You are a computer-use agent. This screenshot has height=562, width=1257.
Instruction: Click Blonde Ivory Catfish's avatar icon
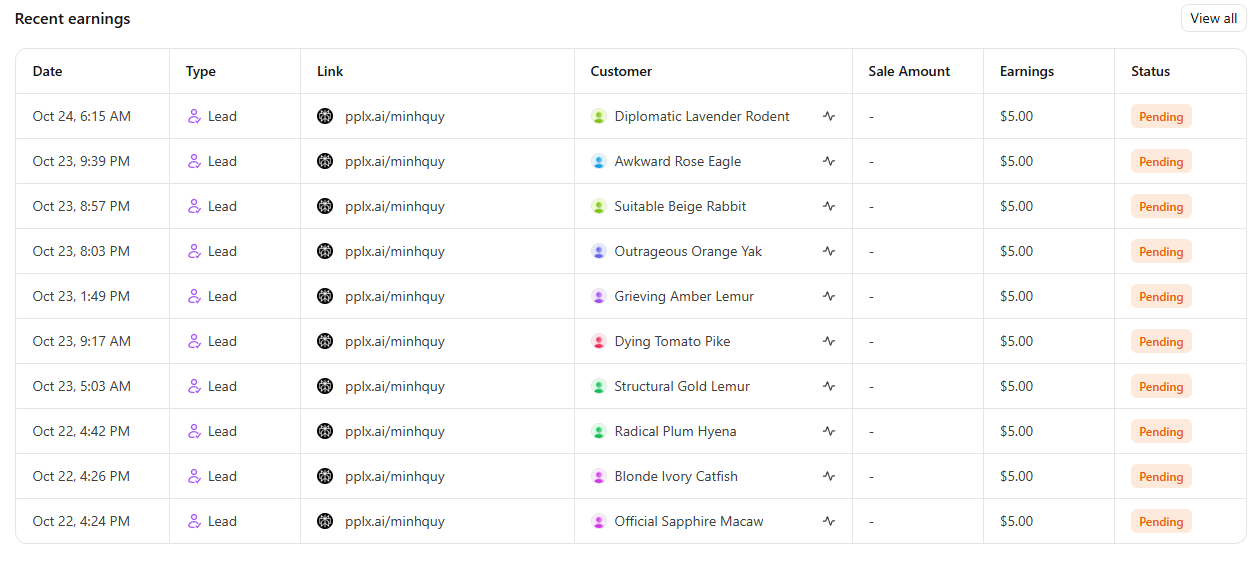click(x=599, y=476)
